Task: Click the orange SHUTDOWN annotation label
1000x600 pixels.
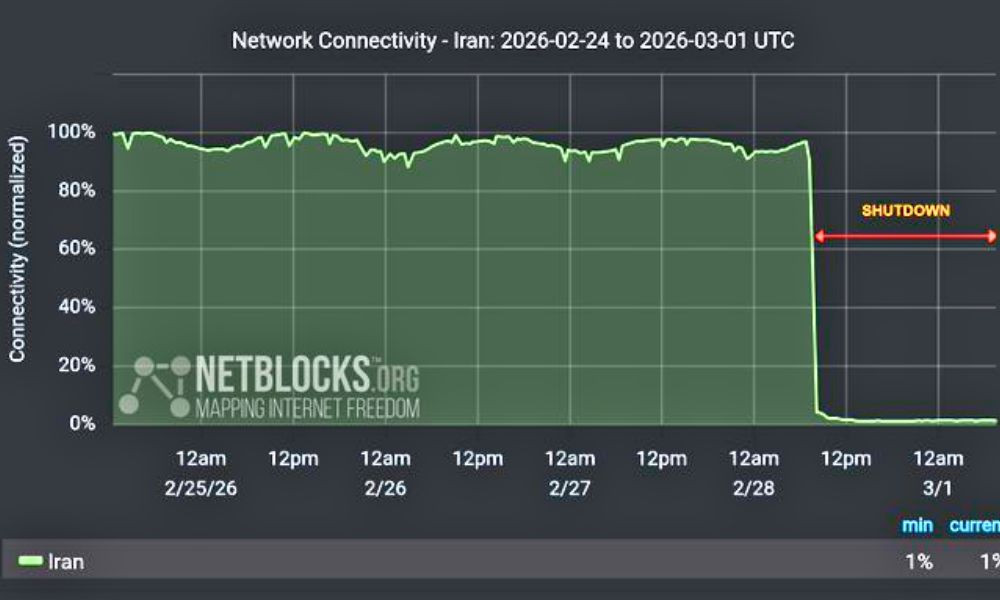Action: 906,211
